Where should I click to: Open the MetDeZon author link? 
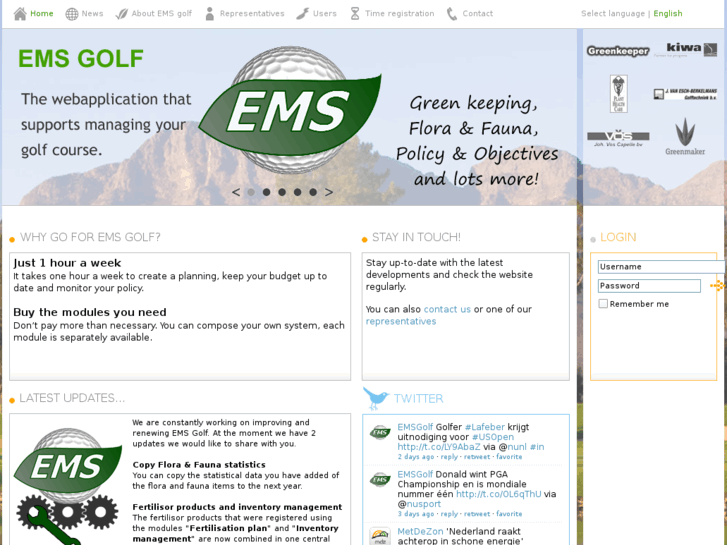coord(420,532)
